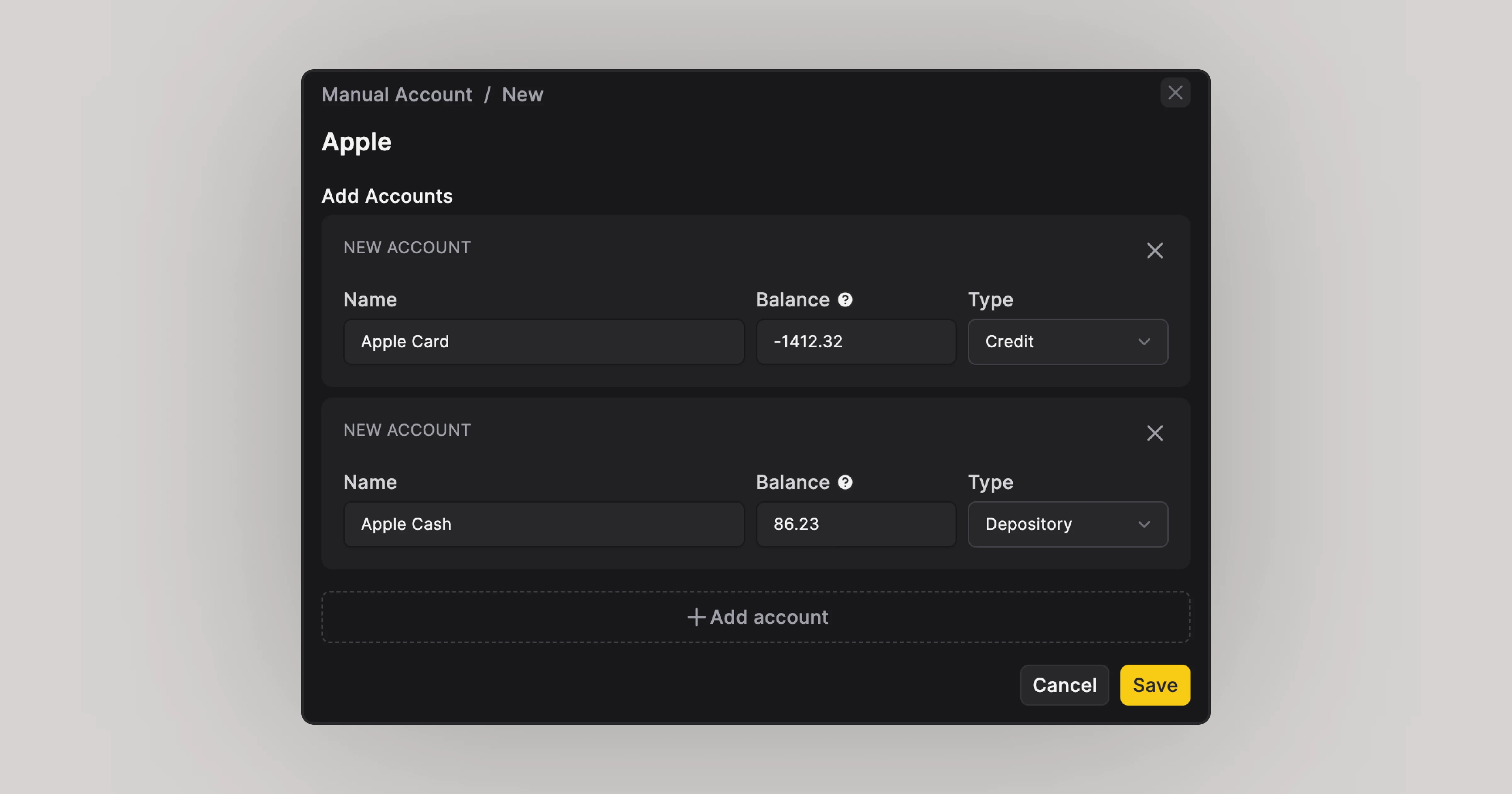Click the Apple institution title
Image resolution: width=1512 pixels, height=794 pixels.
356,142
